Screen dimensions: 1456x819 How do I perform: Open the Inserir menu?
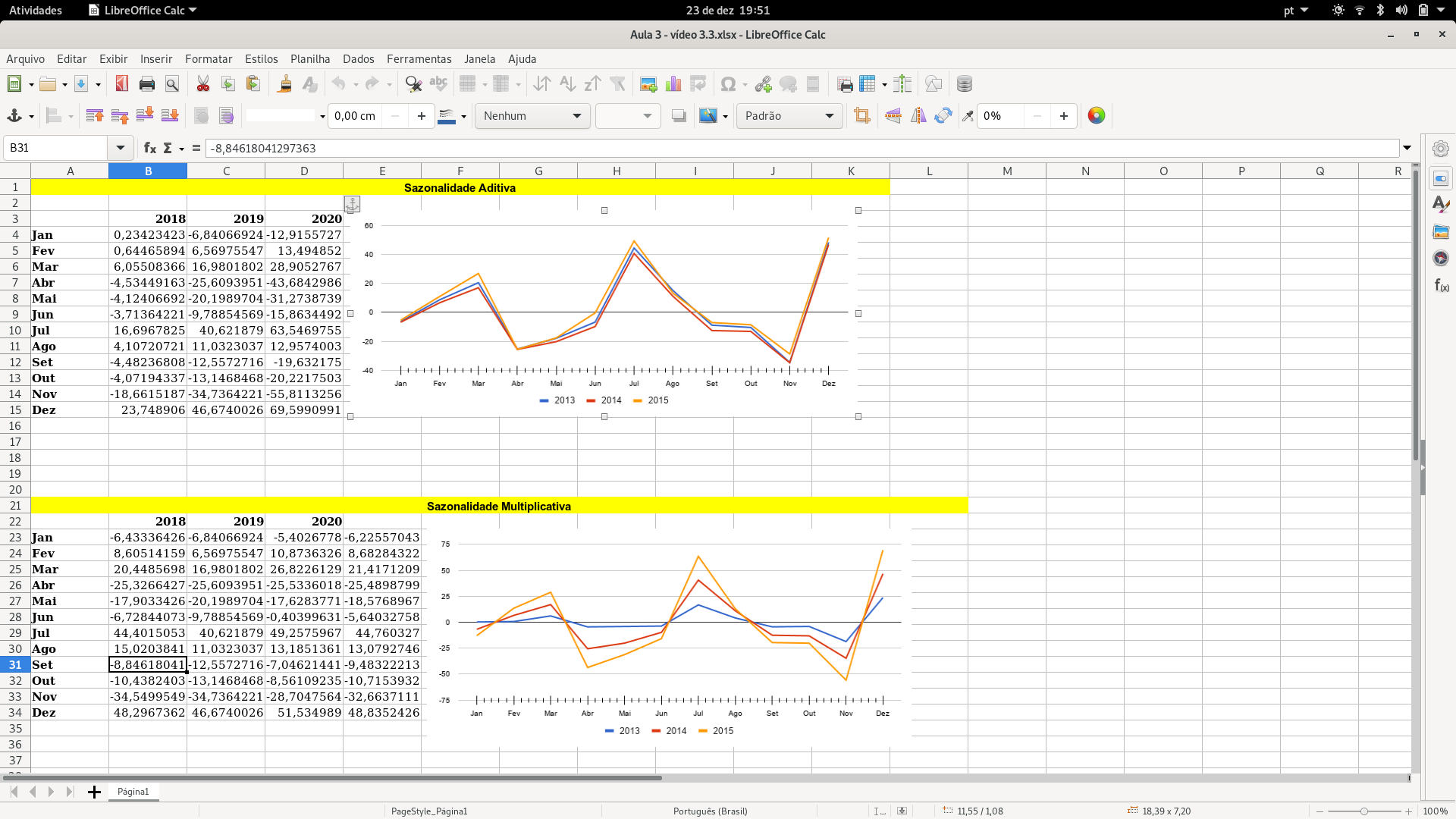pos(156,58)
